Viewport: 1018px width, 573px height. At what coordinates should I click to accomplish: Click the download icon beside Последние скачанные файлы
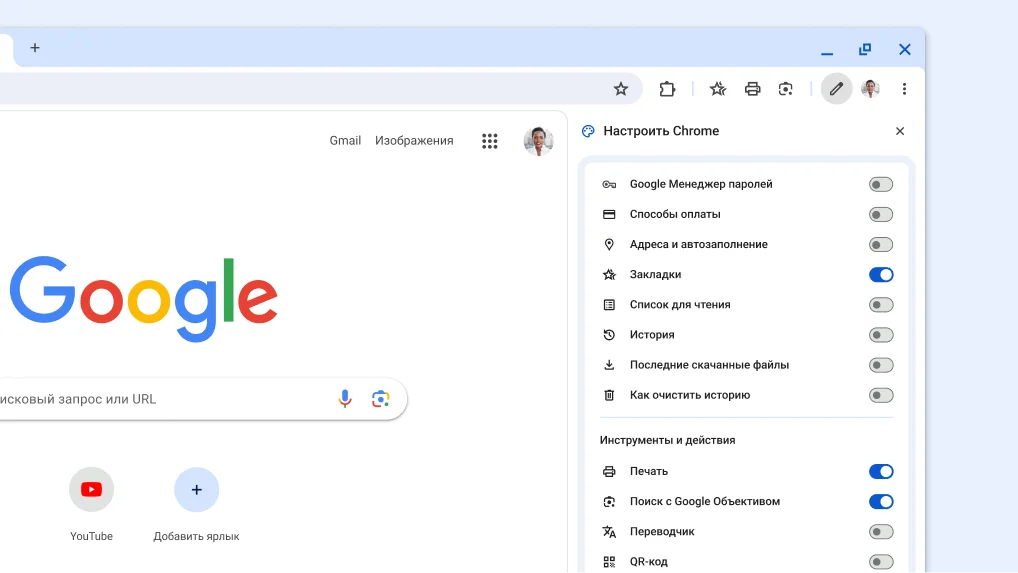pyautogui.click(x=609, y=365)
